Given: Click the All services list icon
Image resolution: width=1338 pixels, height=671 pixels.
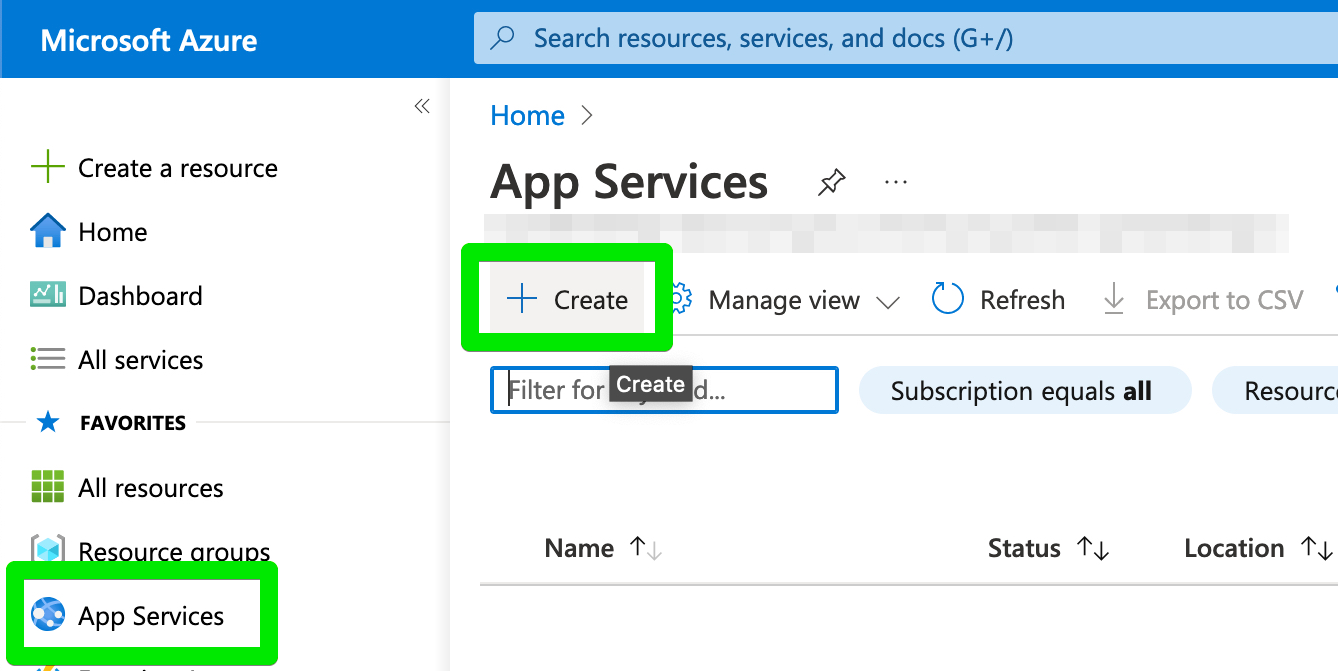Looking at the screenshot, I should click(48, 359).
